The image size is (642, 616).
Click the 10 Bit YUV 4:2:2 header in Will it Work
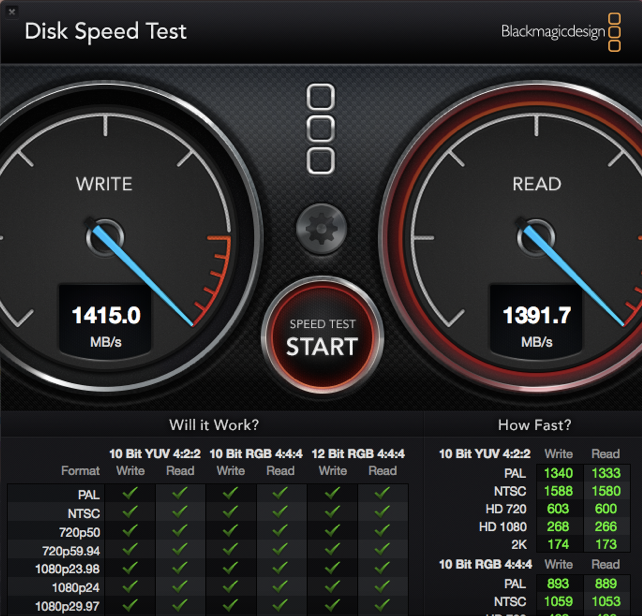pyautogui.click(x=155, y=454)
